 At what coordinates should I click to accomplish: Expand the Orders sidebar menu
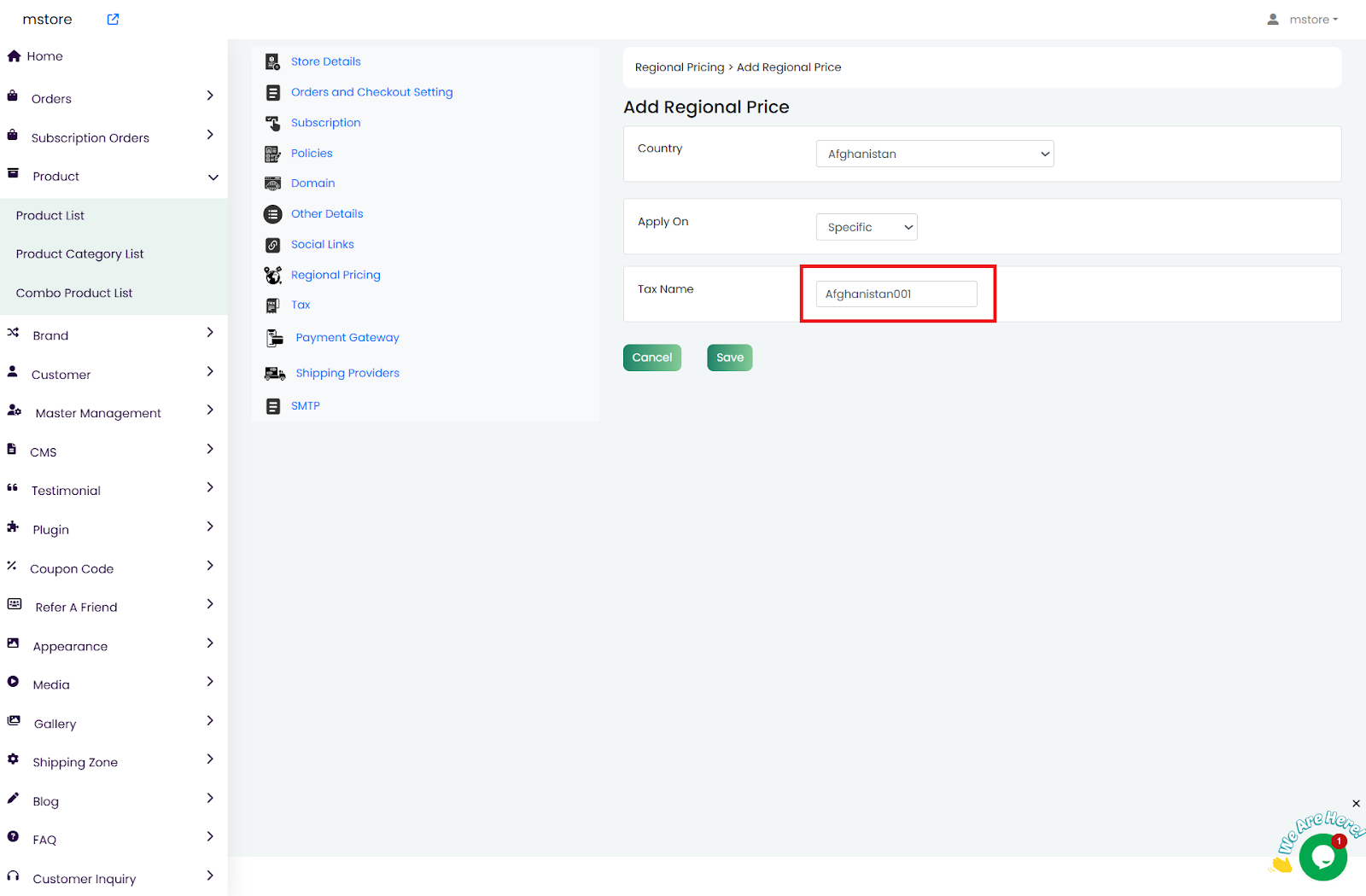[x=210, y=96]
